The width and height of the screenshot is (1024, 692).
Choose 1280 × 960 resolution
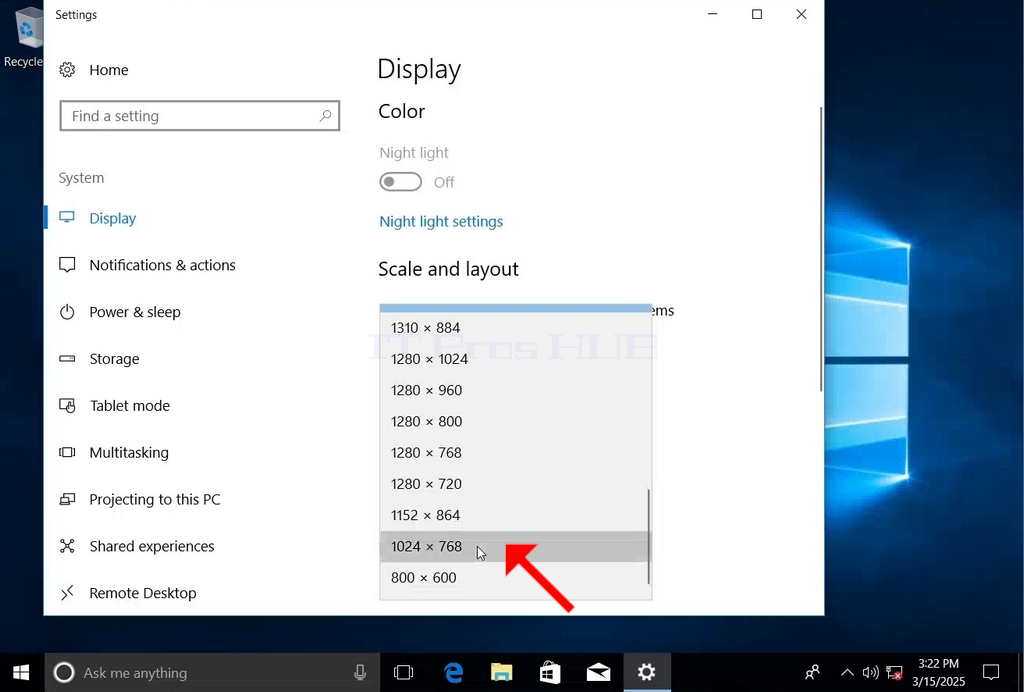coord(515,390)
